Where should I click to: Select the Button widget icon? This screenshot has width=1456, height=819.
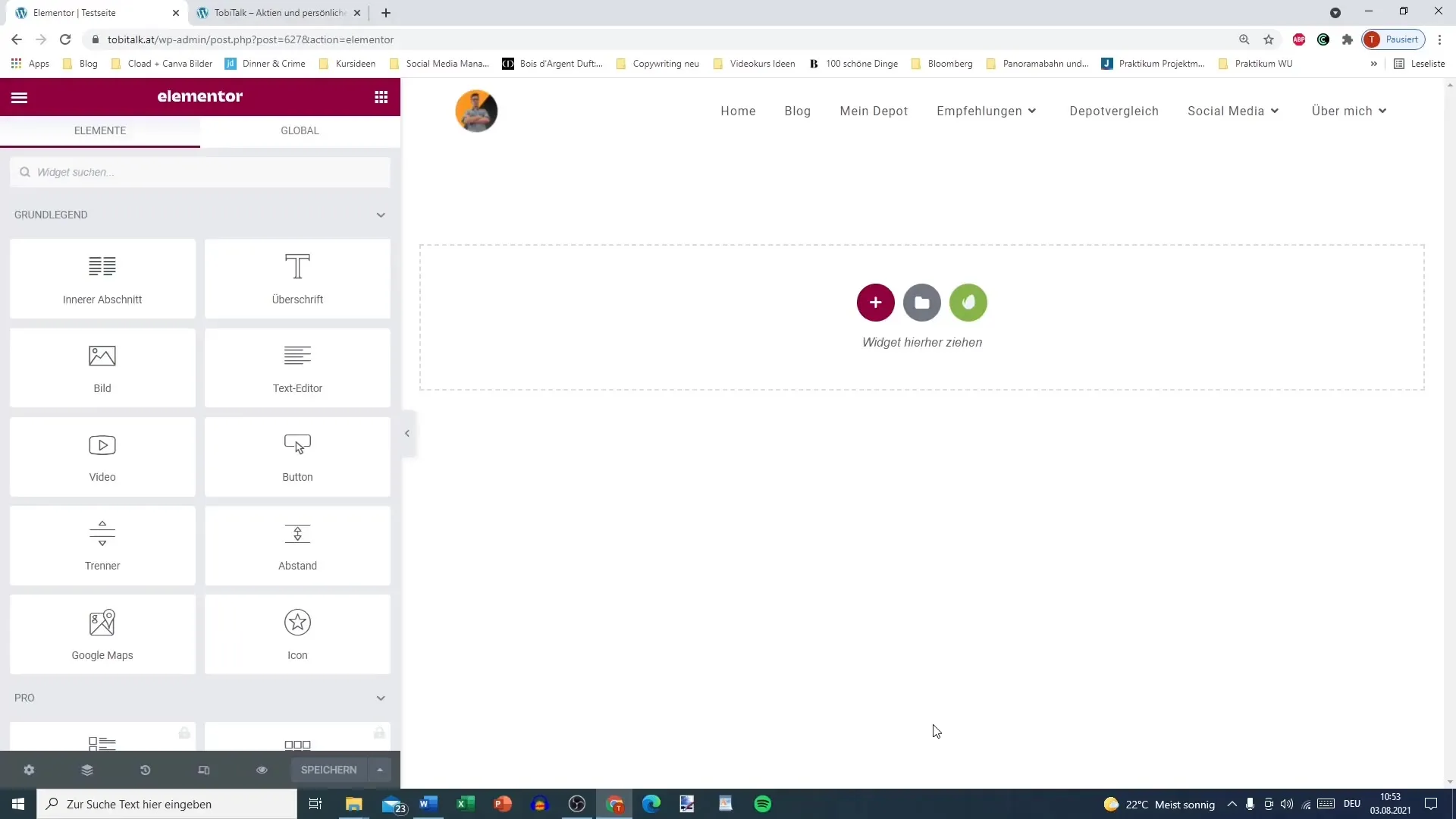click(x=298, y=444)
